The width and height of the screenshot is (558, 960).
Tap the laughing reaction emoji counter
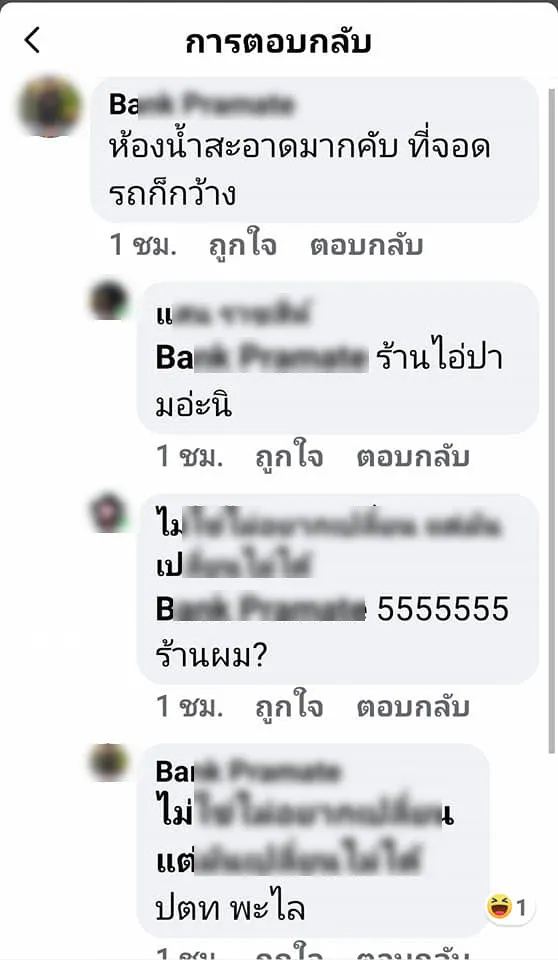(507, 907)
